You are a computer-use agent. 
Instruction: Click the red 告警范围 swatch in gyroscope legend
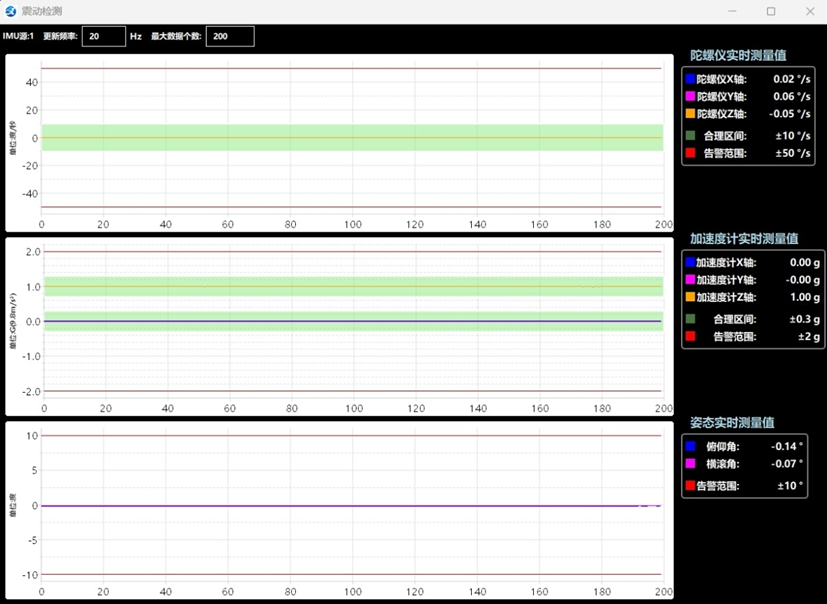[x=690, y=153]
